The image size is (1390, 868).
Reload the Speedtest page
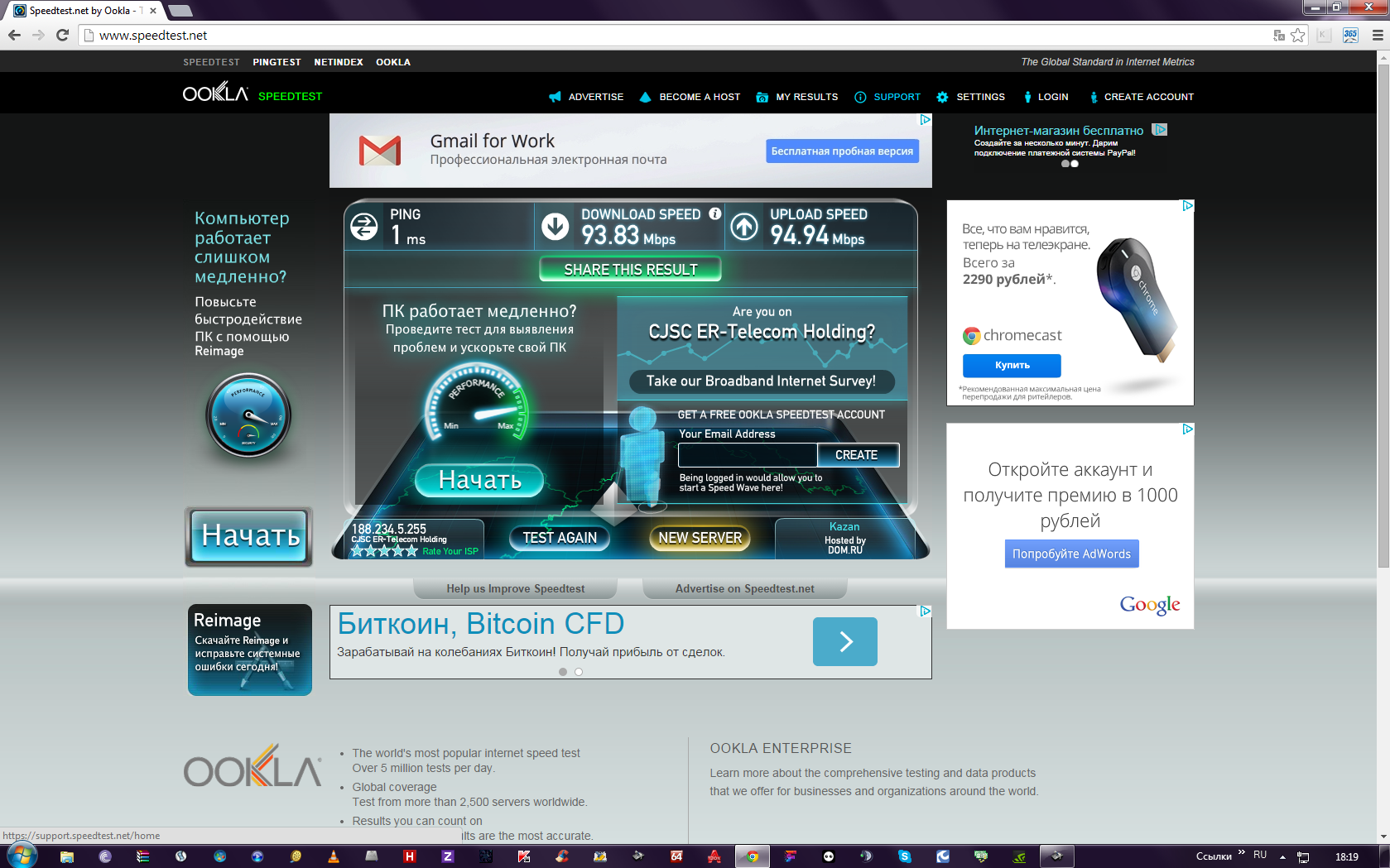pos(62,35)
